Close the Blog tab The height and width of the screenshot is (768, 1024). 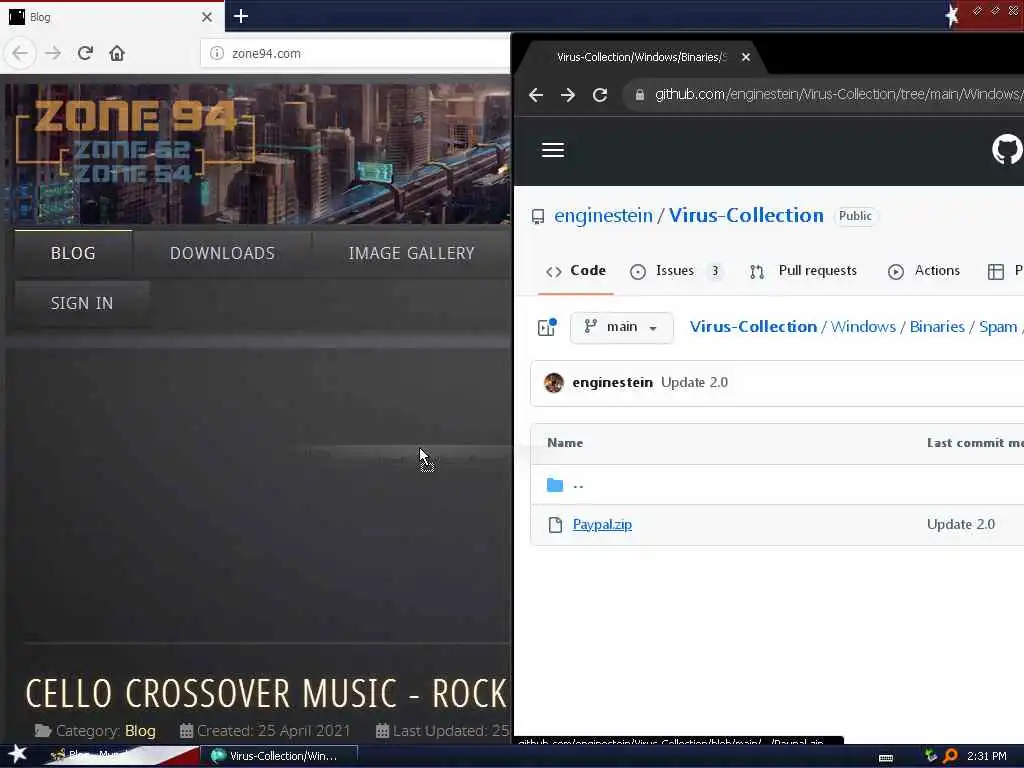pyautogui.click(x=207, y=17)
